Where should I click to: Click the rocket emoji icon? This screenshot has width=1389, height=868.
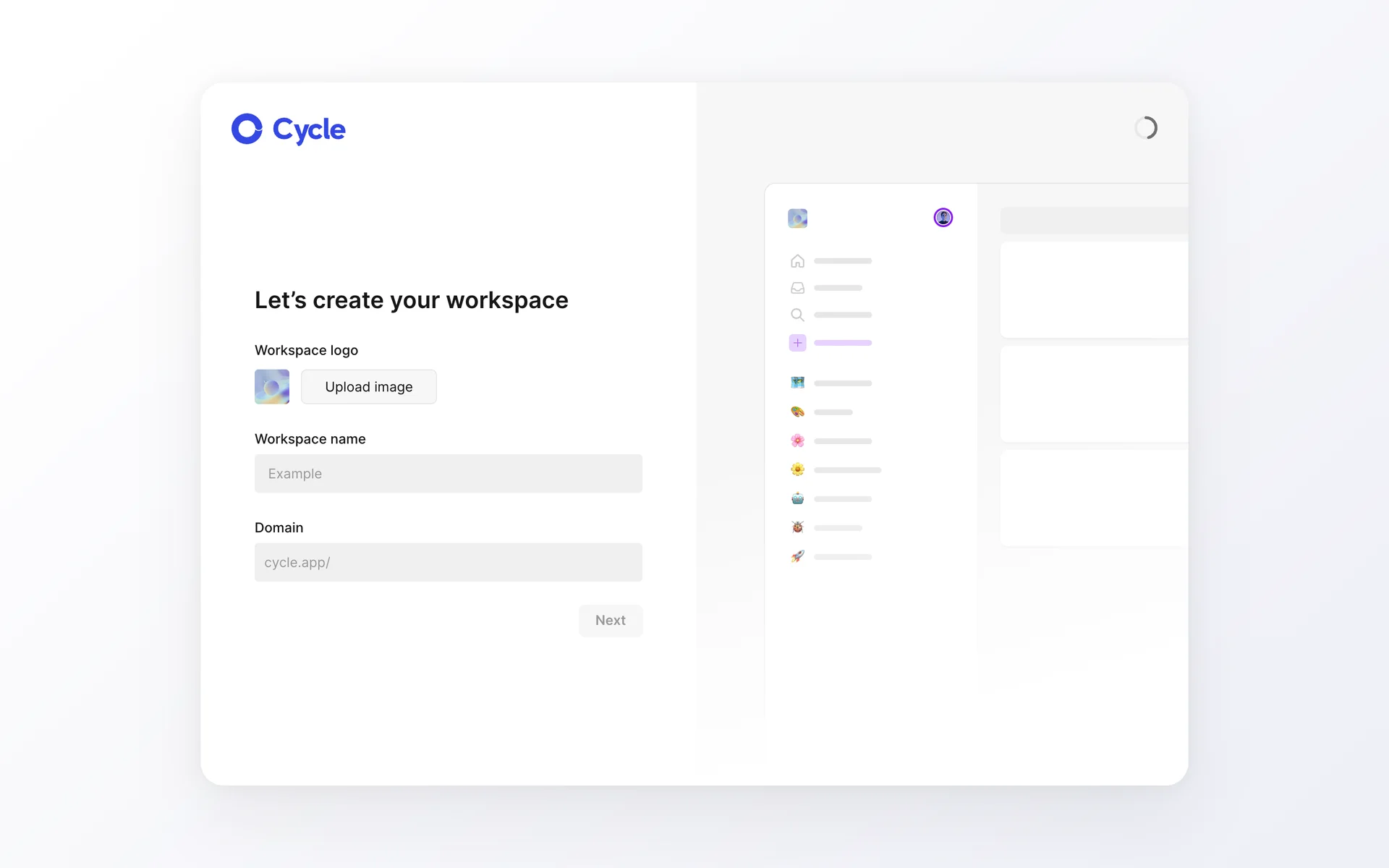point(797,556)
